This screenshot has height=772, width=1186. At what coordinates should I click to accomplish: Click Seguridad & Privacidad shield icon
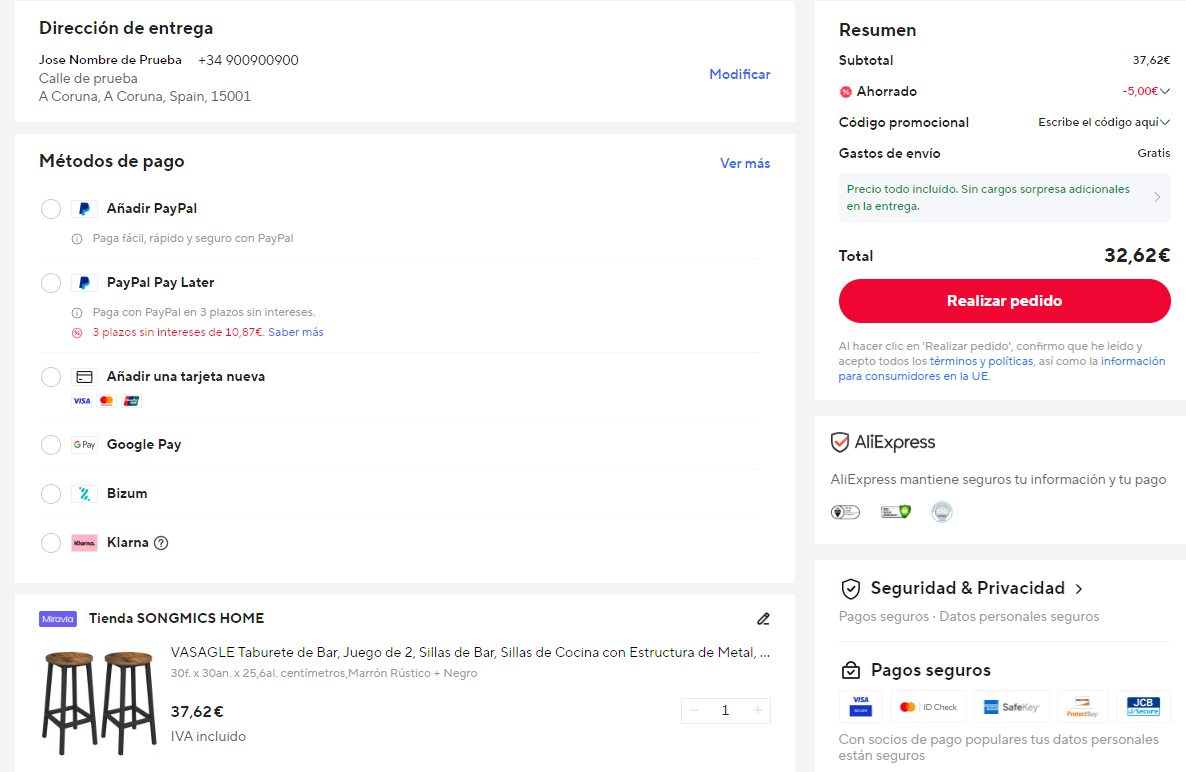click(x=851, y=589)
